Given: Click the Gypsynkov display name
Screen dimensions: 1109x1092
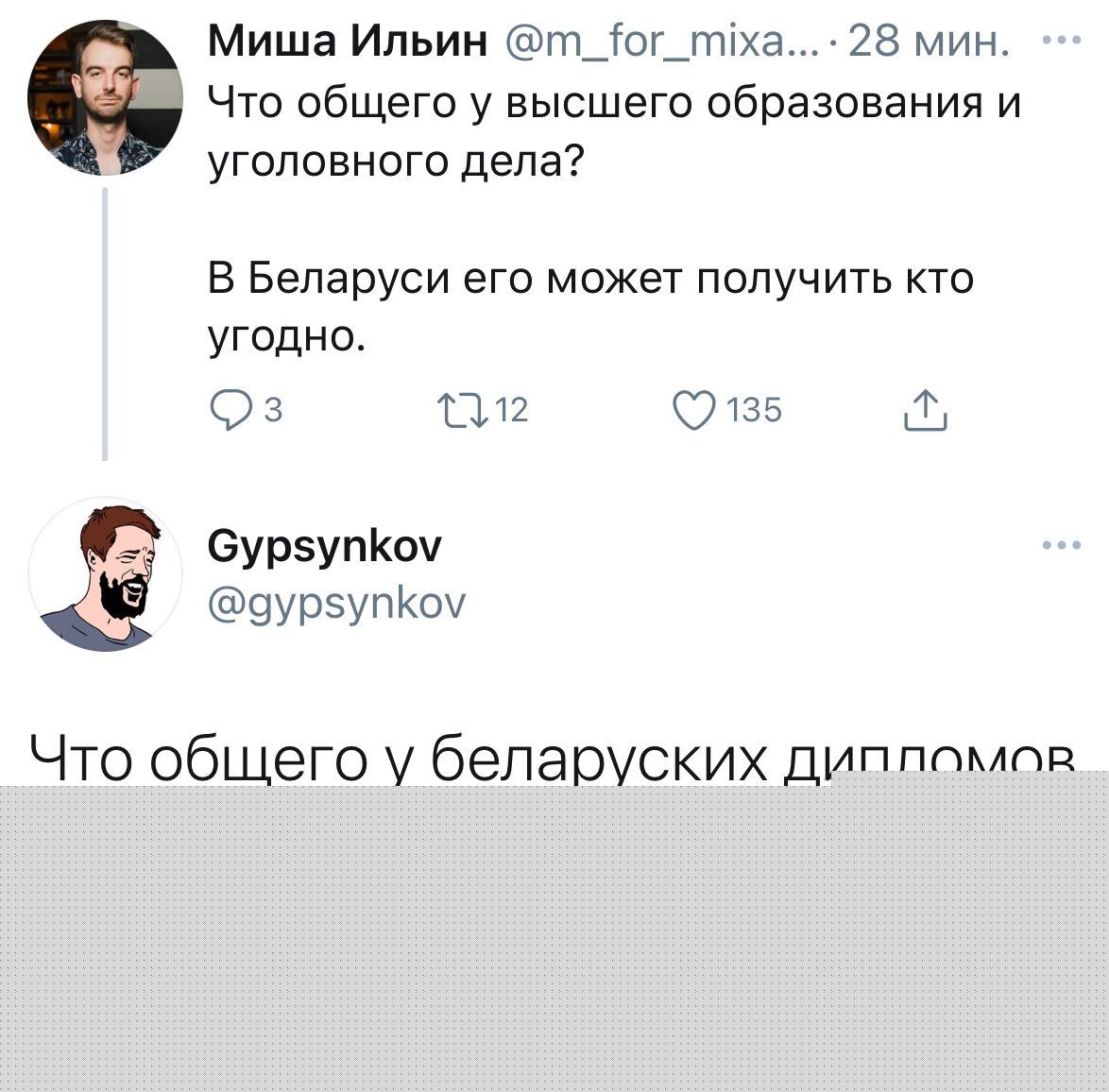Looking at the screenshot, I should pos(324,546).
